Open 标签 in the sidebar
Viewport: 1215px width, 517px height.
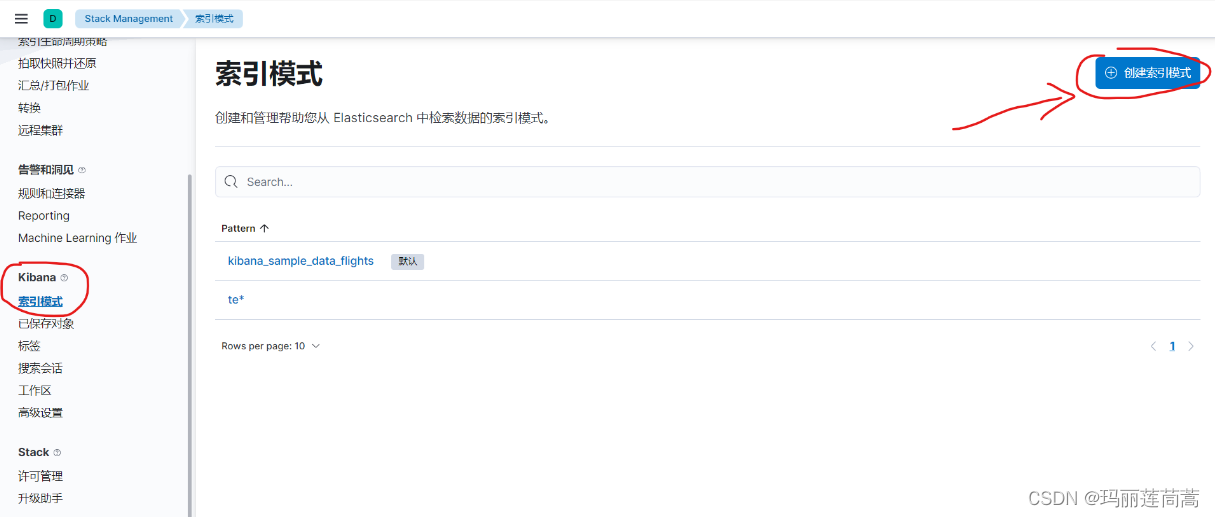click(29, 346)
